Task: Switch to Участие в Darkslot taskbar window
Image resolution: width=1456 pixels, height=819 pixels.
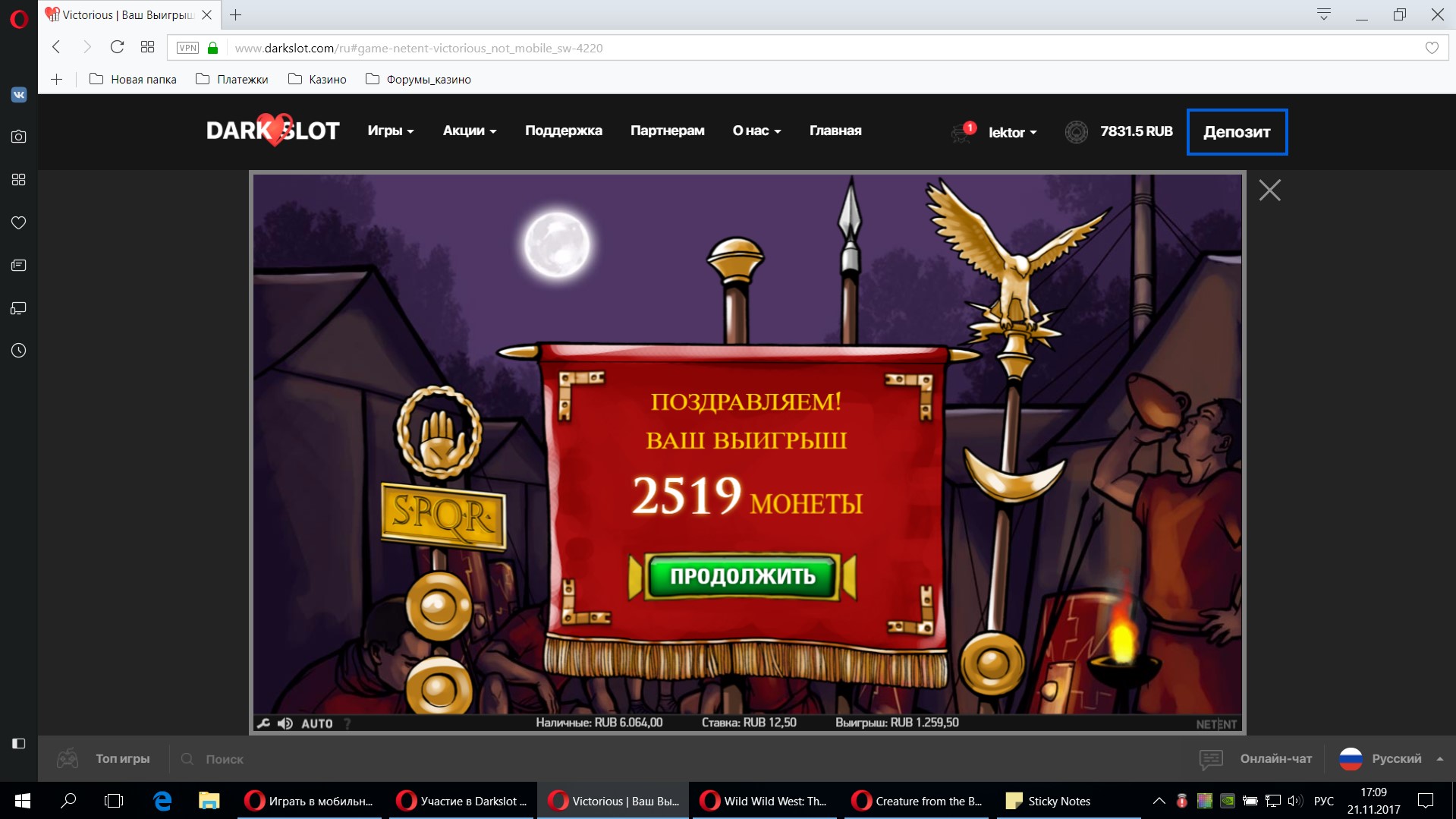Action: [461, 801]
